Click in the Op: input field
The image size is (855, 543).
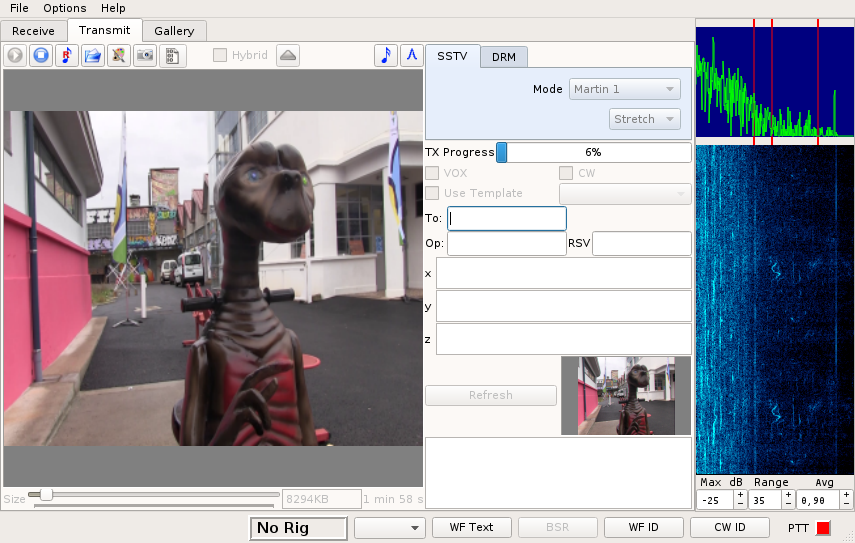click(507, 244)
